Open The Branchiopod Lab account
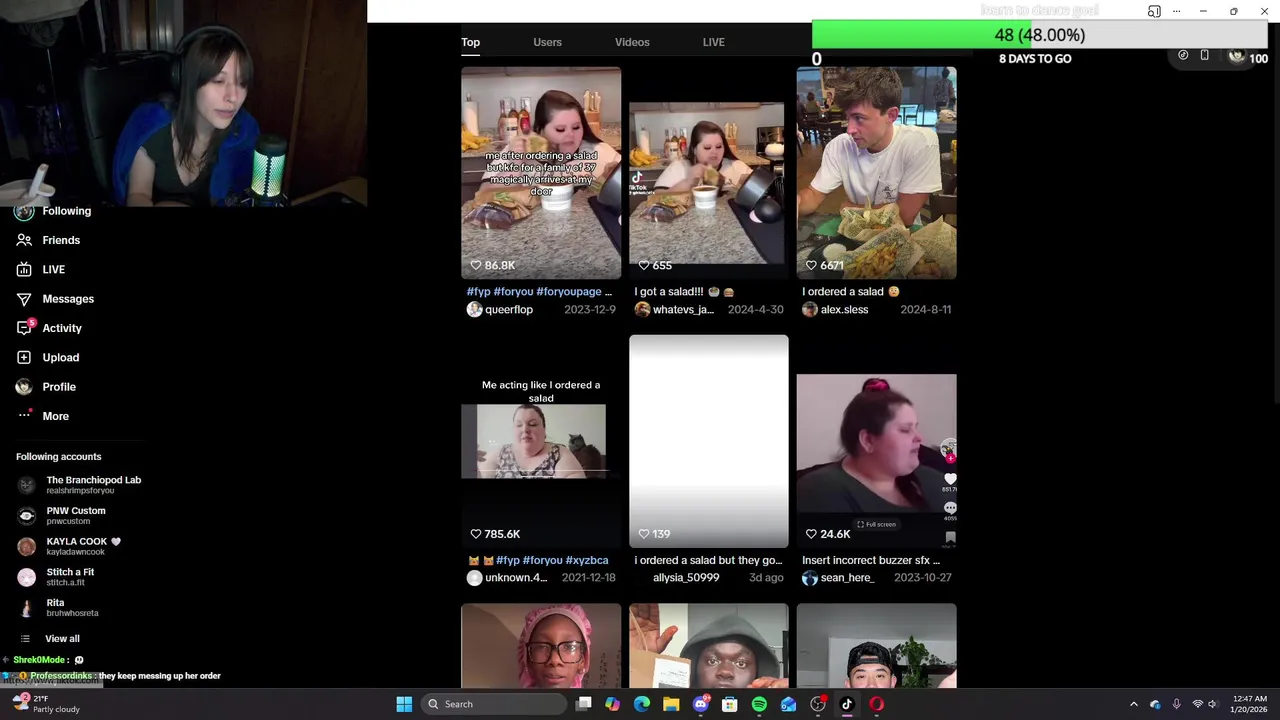 (x=80, y=485)
